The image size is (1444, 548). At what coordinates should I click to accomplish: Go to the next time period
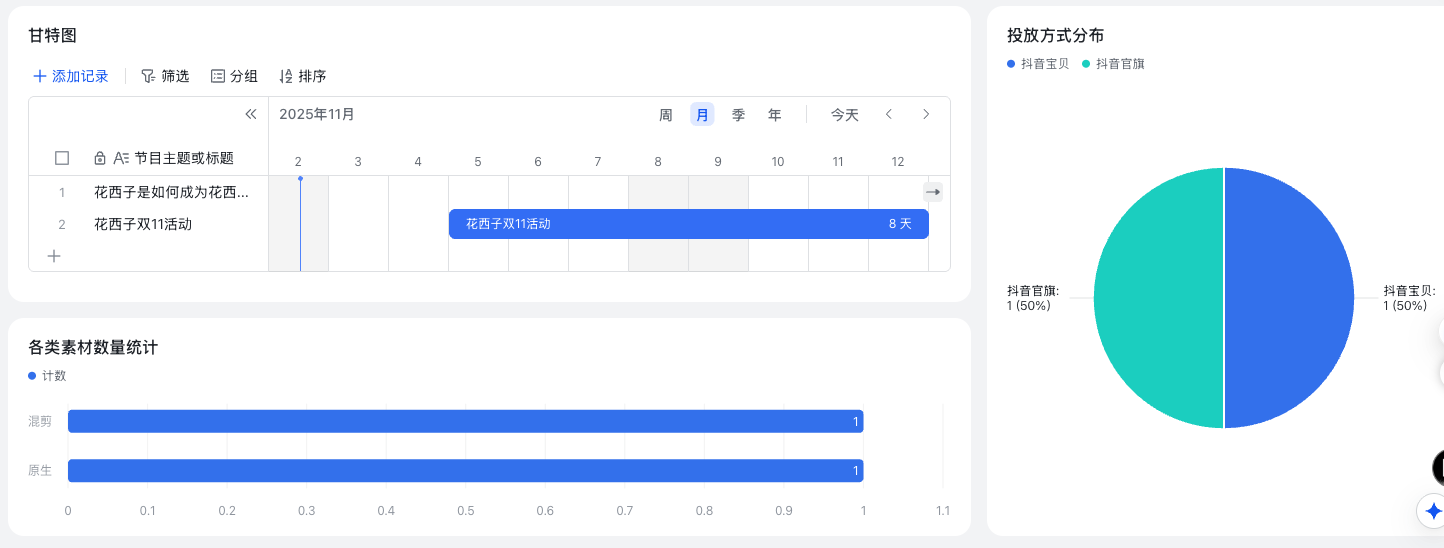click(926, 114)
